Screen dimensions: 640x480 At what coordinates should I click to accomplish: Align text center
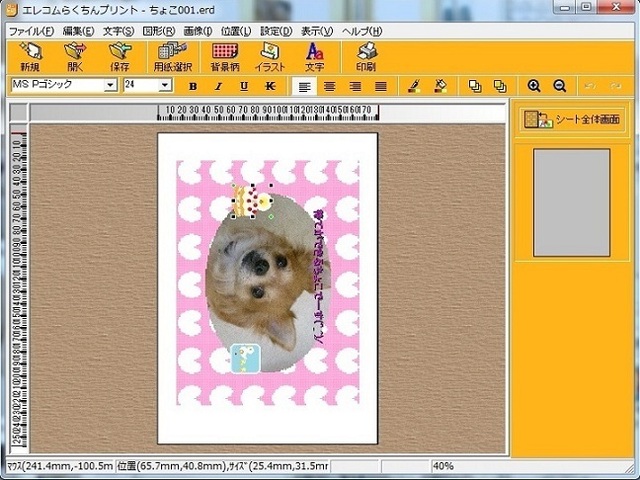click(x=329, y=86)
